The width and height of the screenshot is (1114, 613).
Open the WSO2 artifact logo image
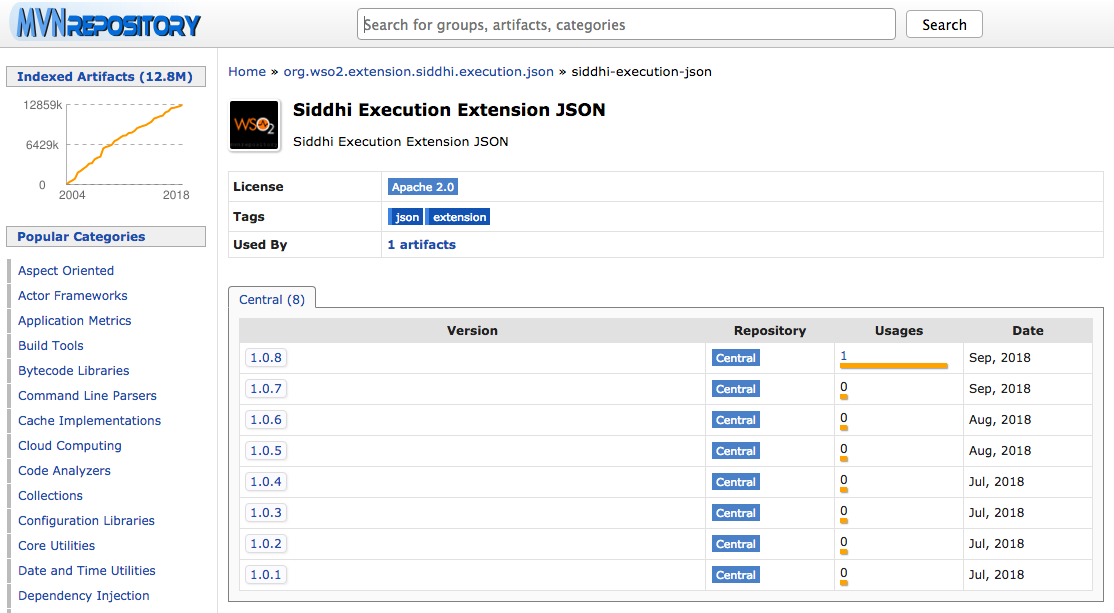(254, 126)
